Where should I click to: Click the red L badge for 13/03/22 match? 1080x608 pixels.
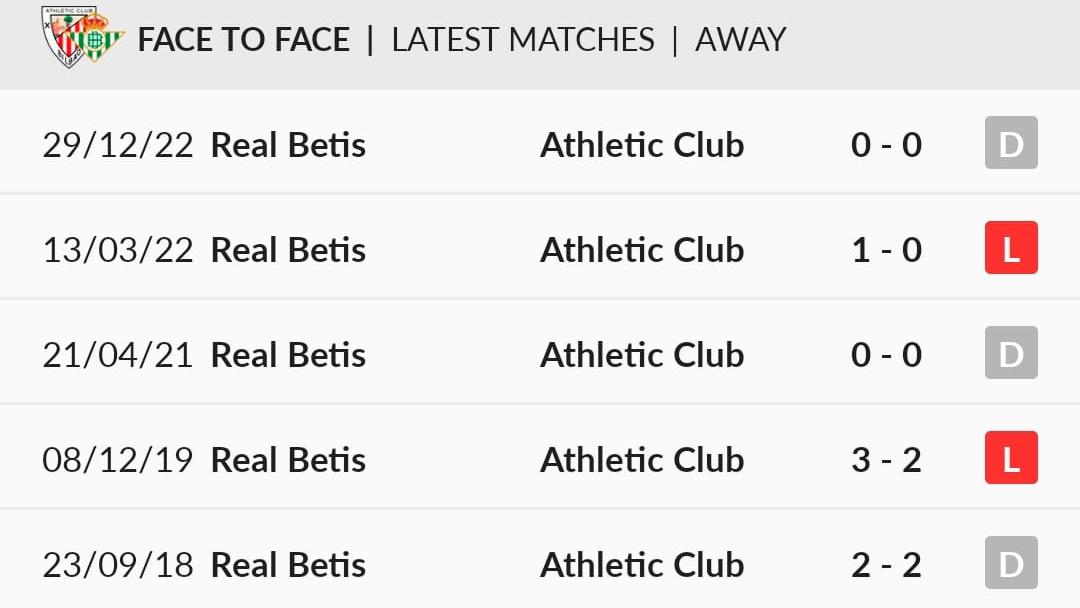tap(1011, 248)
